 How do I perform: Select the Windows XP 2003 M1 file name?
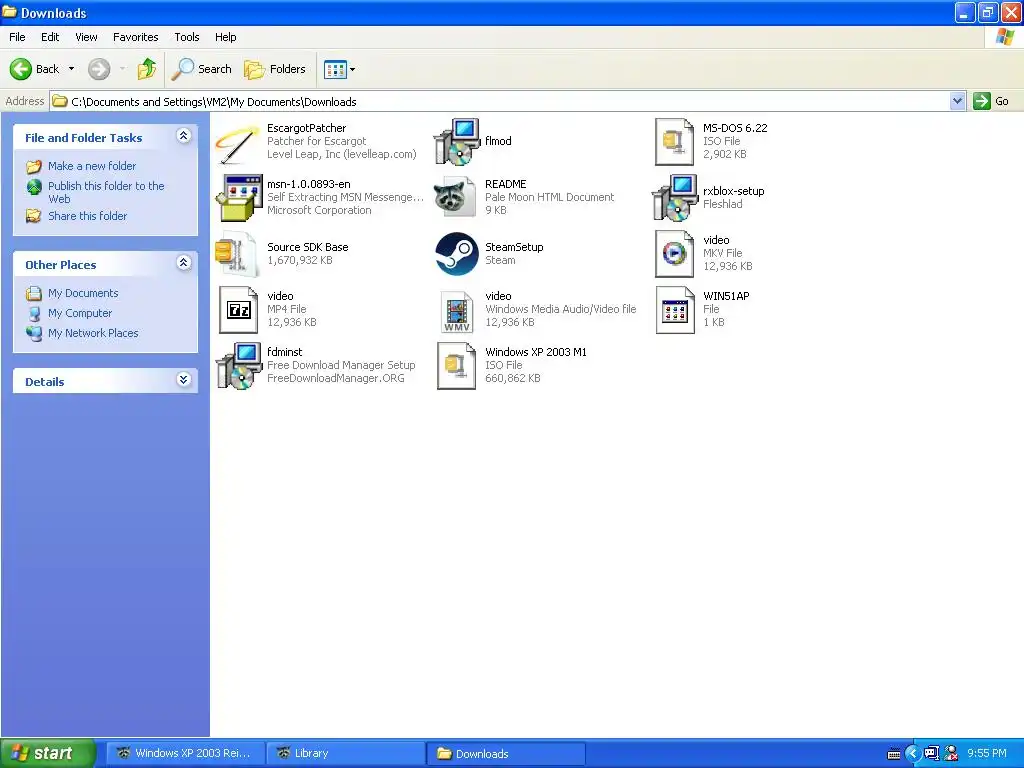536,352
